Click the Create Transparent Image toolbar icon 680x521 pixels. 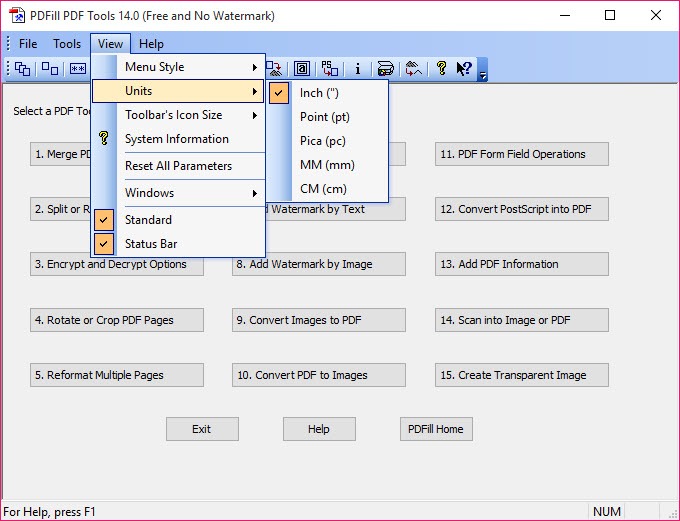click(x=413, y=69)
